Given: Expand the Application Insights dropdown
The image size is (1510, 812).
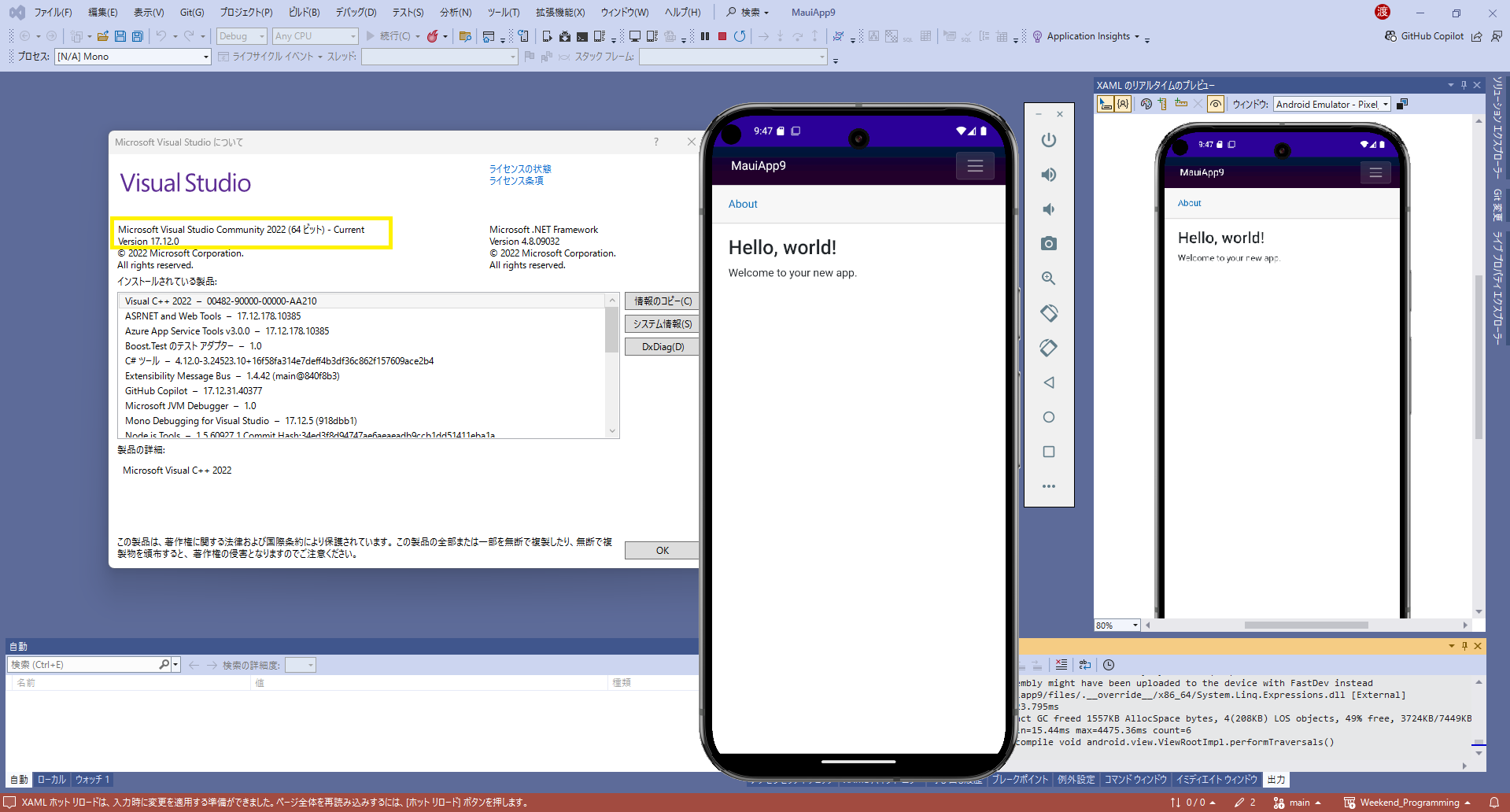Looking at the screenshot, I should point(1136,36).
